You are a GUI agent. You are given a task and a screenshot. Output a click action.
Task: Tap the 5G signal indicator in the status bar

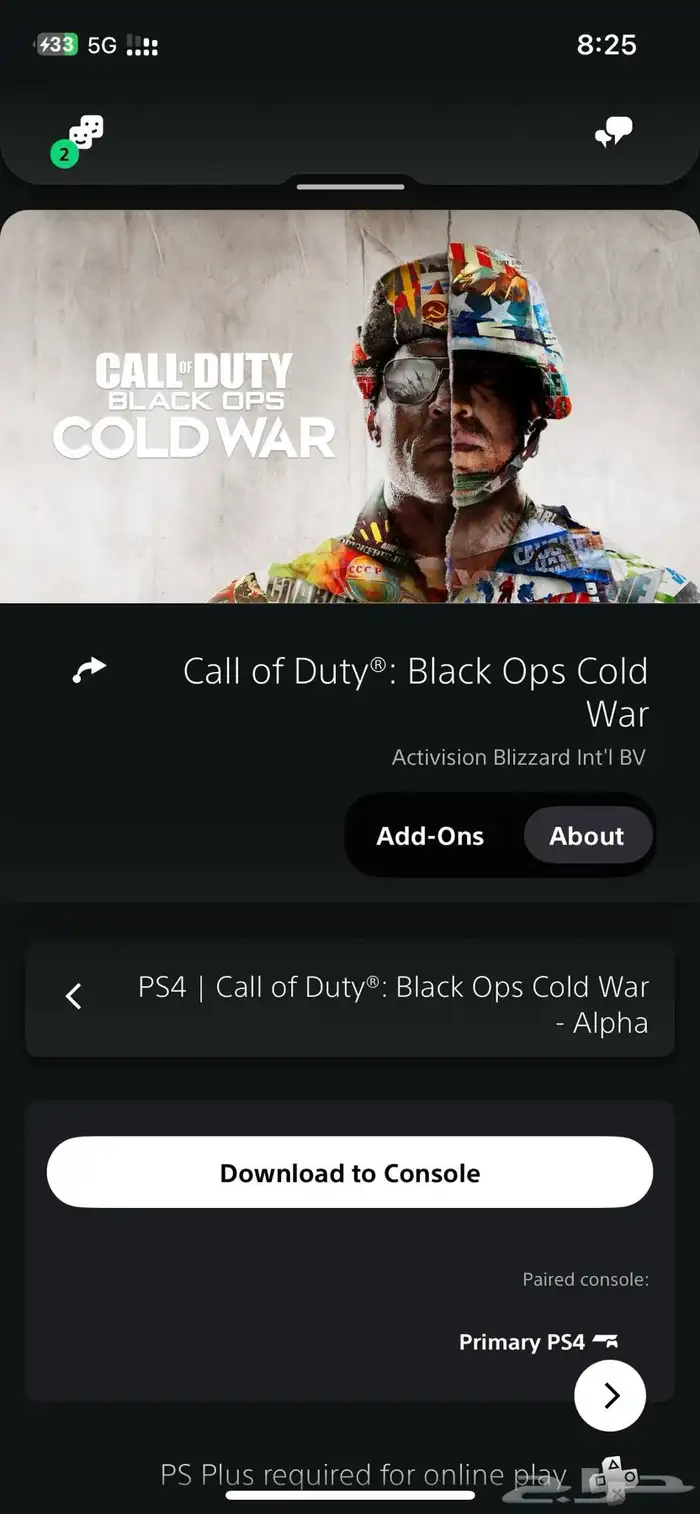(x=102, y=45)
